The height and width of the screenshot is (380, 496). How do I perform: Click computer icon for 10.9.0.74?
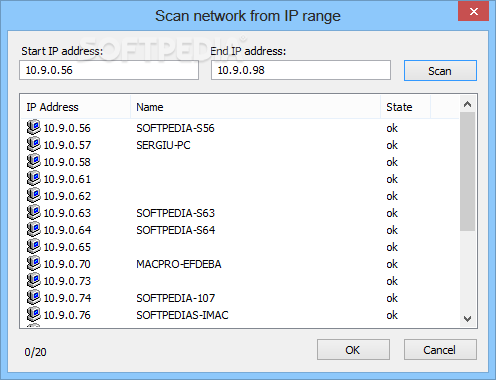(34, 297)
